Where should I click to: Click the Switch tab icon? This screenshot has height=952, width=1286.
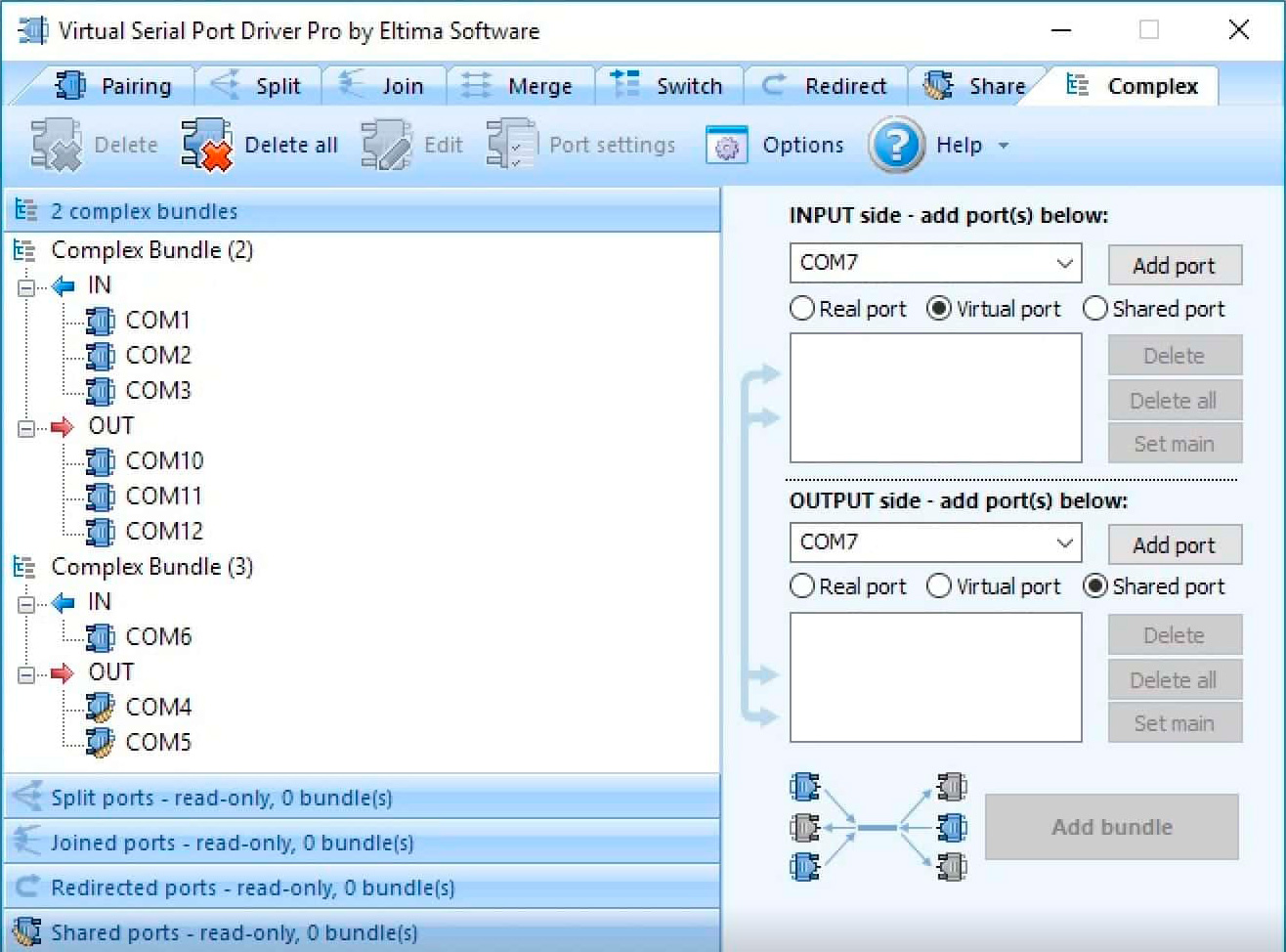[x=624, y=85]
